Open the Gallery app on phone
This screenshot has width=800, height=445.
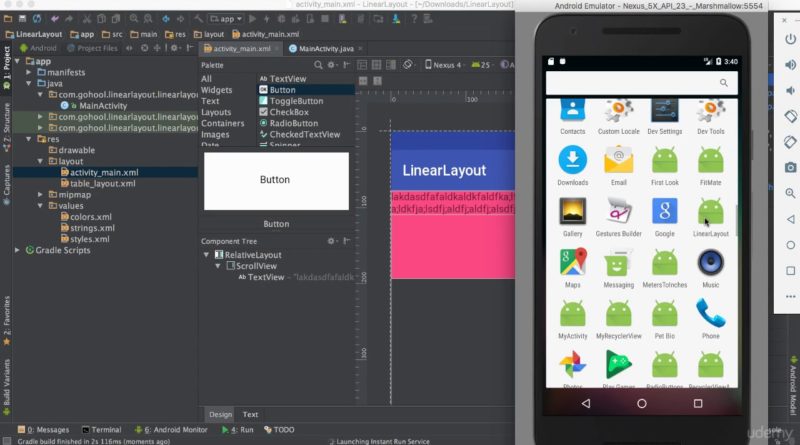pyautogui.click(x=572, y=217)
